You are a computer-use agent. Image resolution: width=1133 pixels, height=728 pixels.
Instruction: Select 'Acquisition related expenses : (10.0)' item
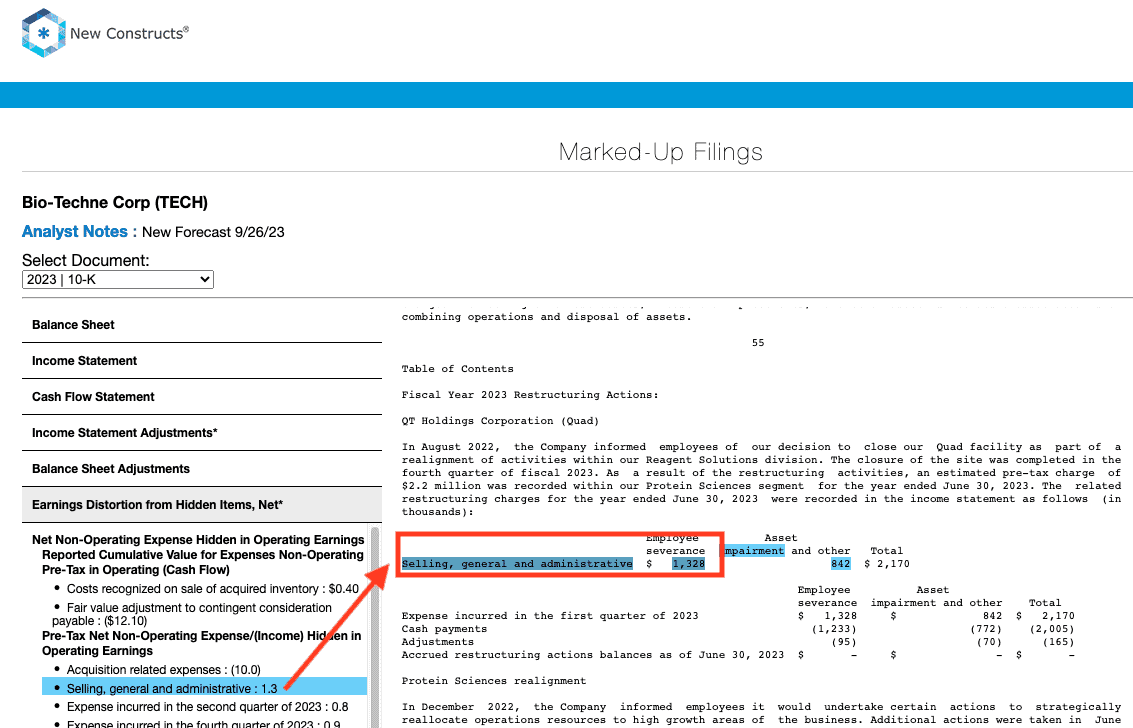(163, 670)
